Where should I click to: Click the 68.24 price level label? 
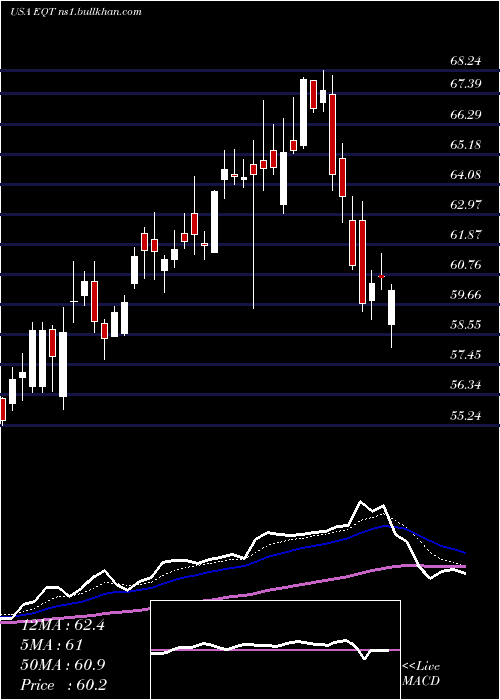[466, 61]
